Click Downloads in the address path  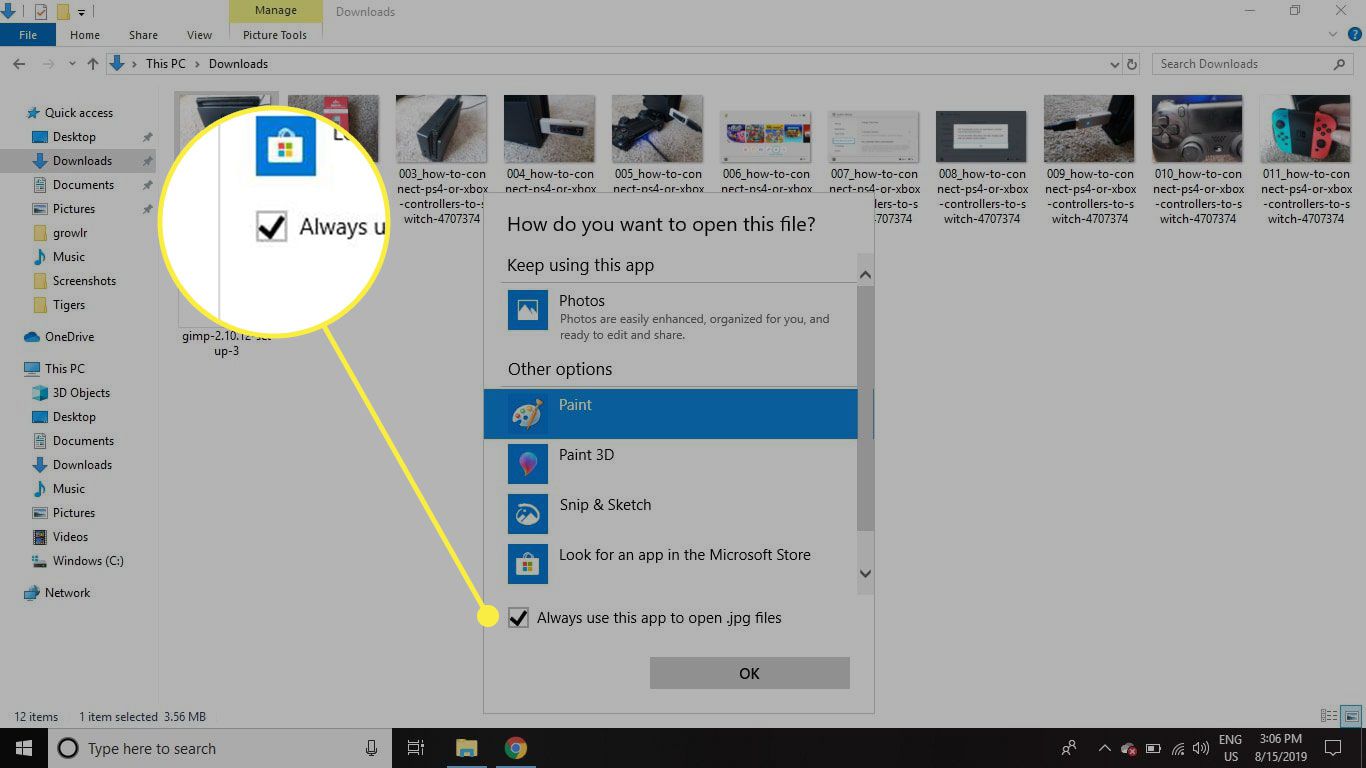[238, 64]
